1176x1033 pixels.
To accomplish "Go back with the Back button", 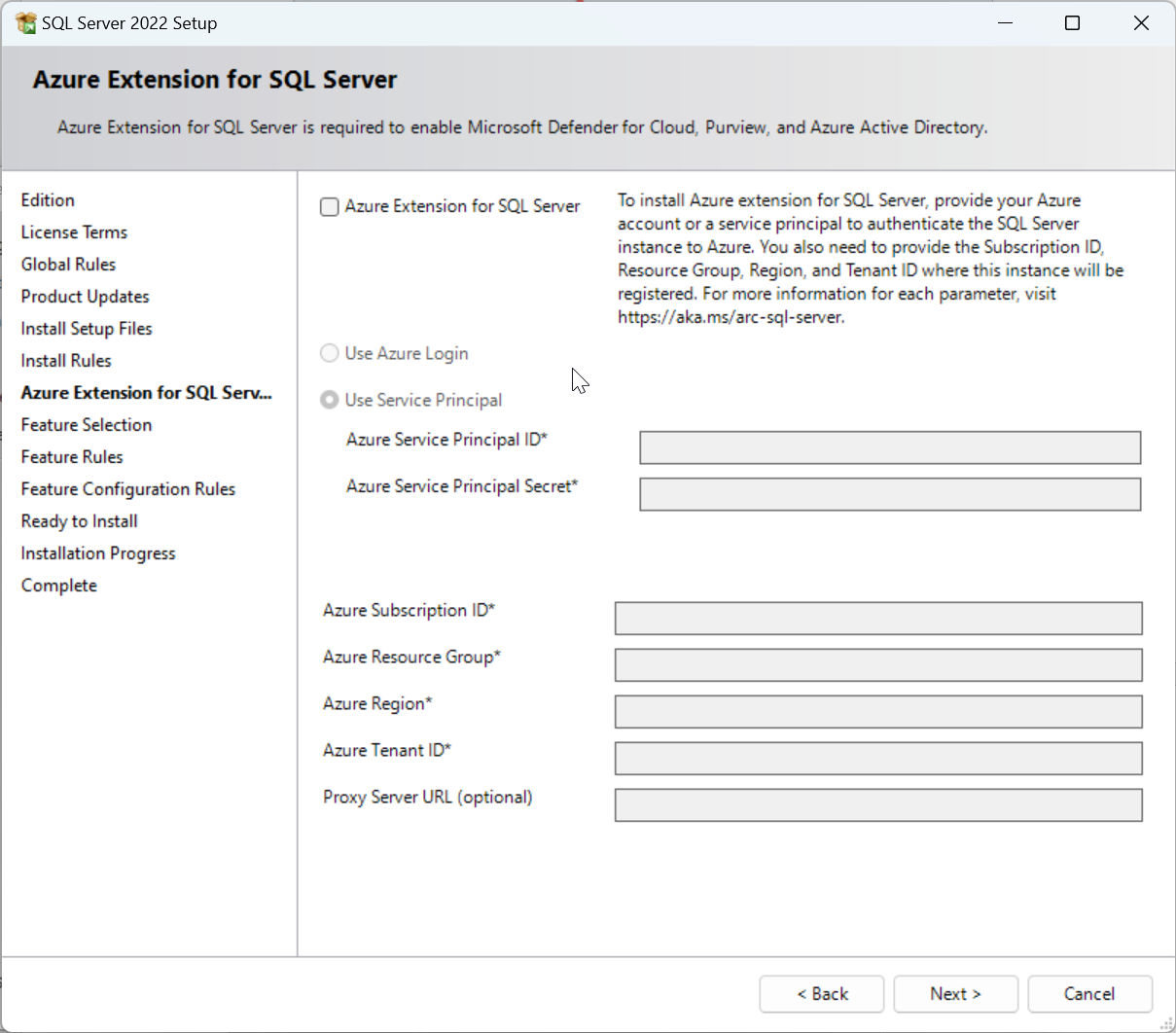I will [822, 994].
